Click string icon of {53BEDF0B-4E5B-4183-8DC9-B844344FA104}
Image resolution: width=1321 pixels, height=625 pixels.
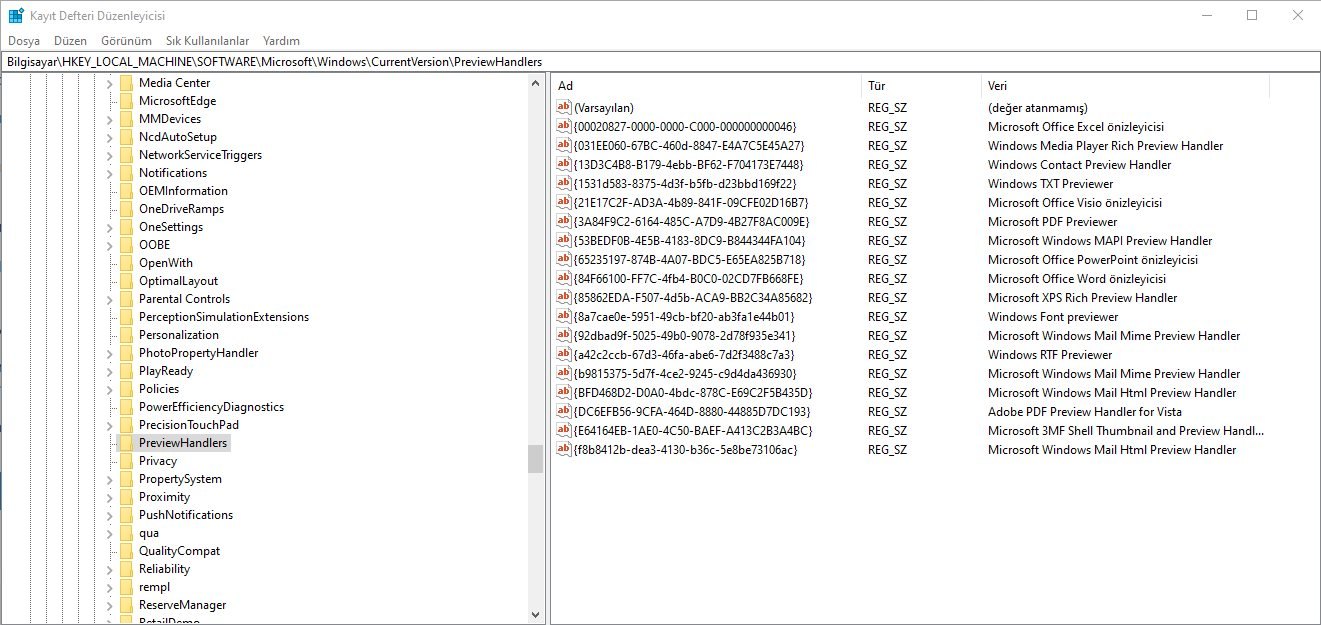click(x=564, y=240)
